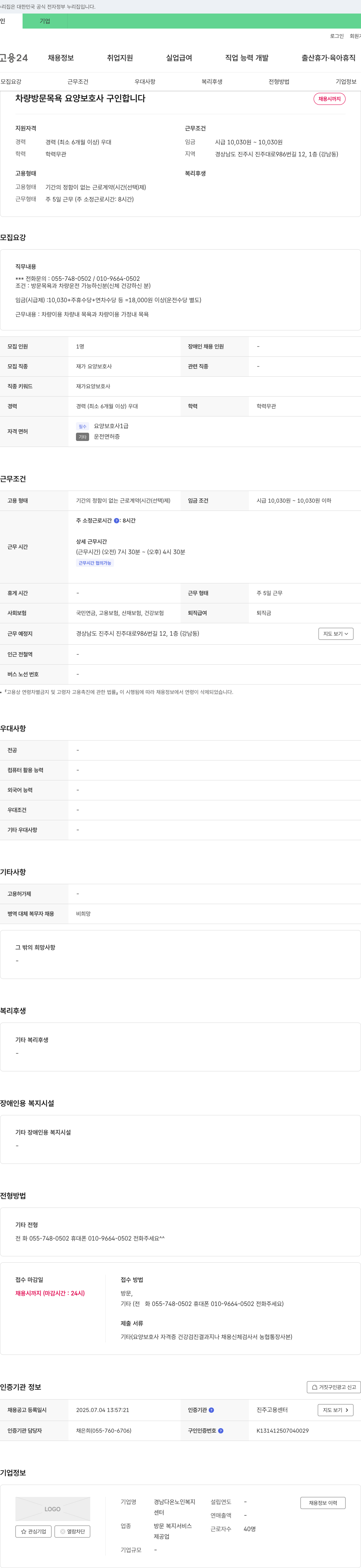Open the 직업 능력 개발 menu

point(247,58)
